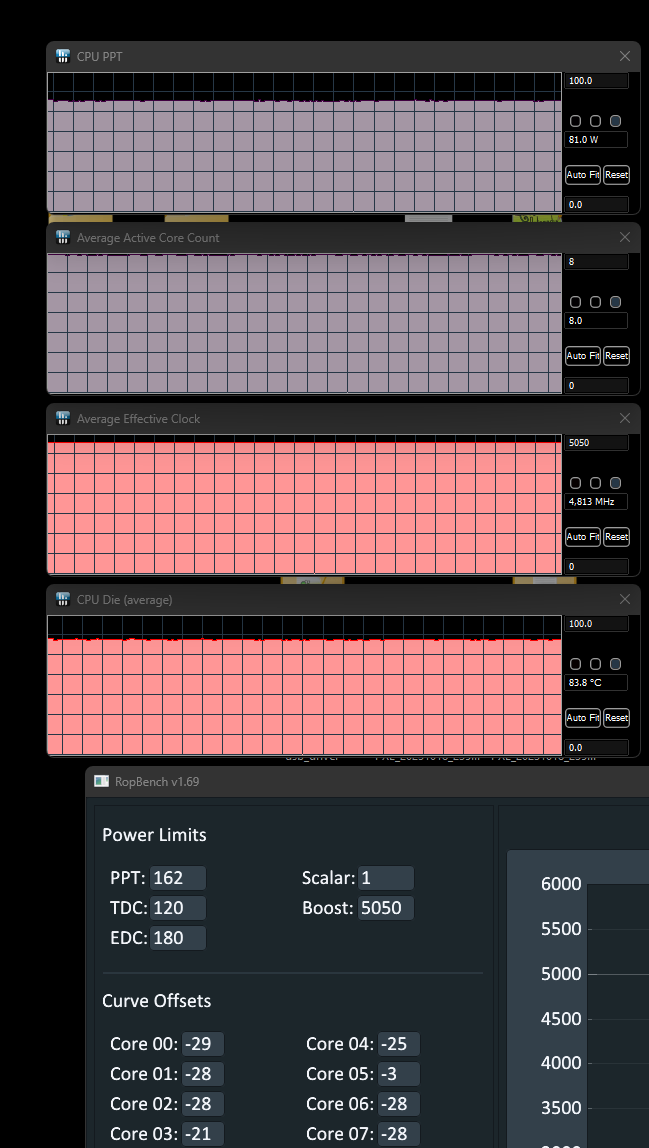Click the RopBench v1.69 title bar app icon
The image size is (649, 1148).
click(101, 781)
